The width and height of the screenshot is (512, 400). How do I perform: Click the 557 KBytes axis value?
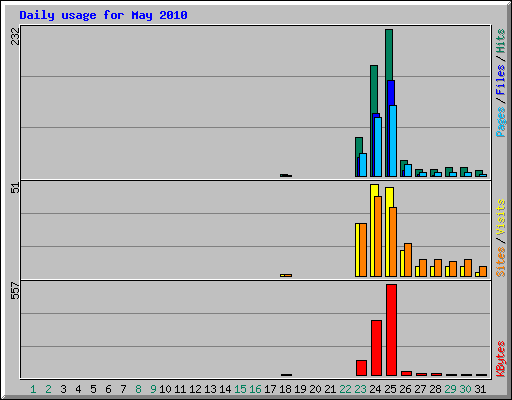click(x=15, y=291)
